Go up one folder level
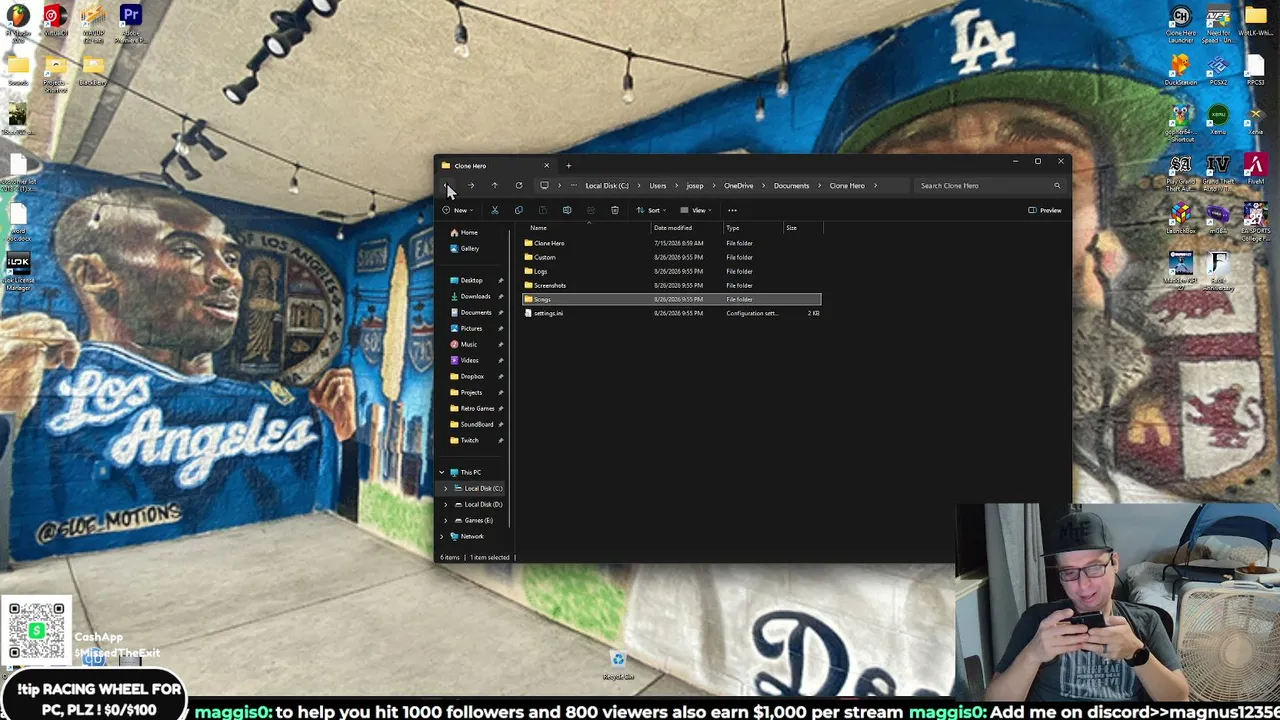The height and width of the screenshot is (720, 1280). 494,185
